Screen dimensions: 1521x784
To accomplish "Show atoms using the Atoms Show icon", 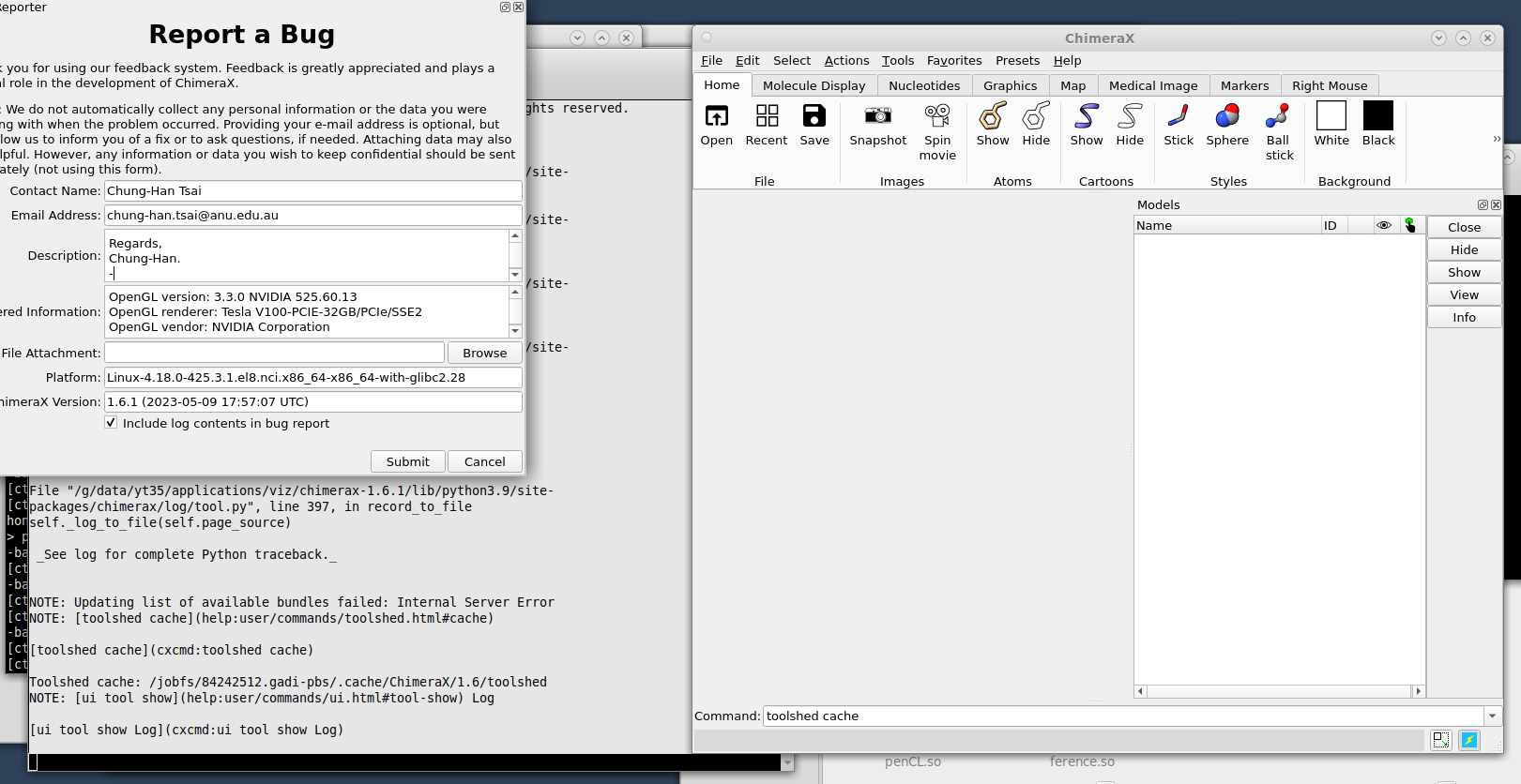I will pyautogui.click(x=992, y=116).
